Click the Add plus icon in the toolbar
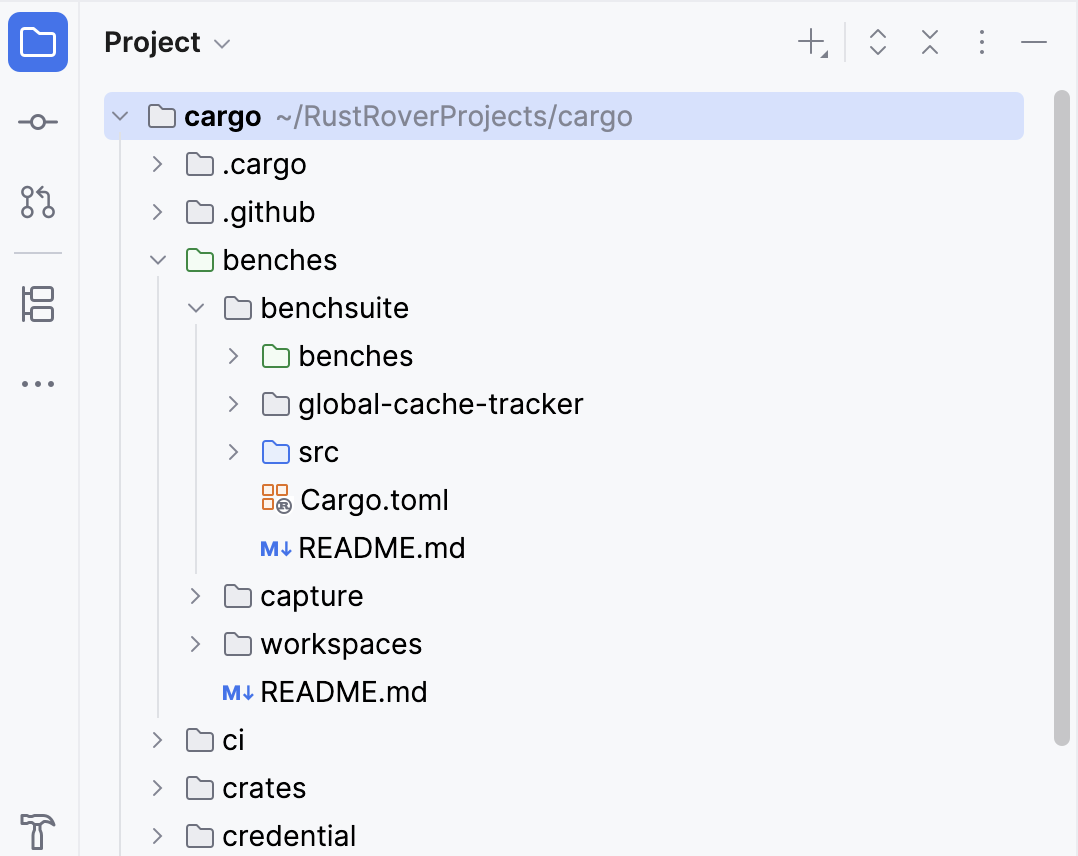Image resolution: width=1078 pixels, height=856 pixels. pos(808,42)
